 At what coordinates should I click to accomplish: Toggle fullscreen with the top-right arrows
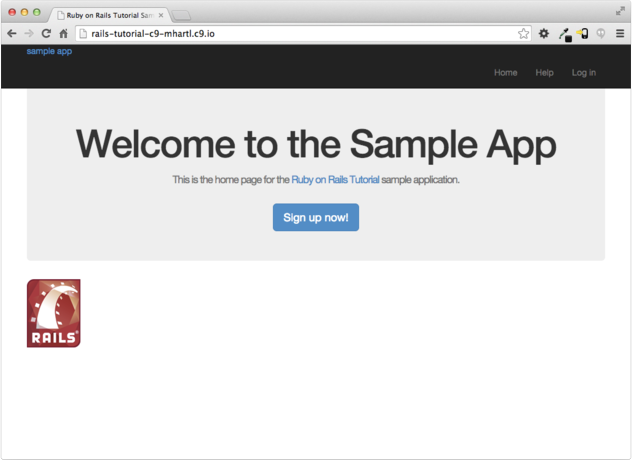coord(620,9)
